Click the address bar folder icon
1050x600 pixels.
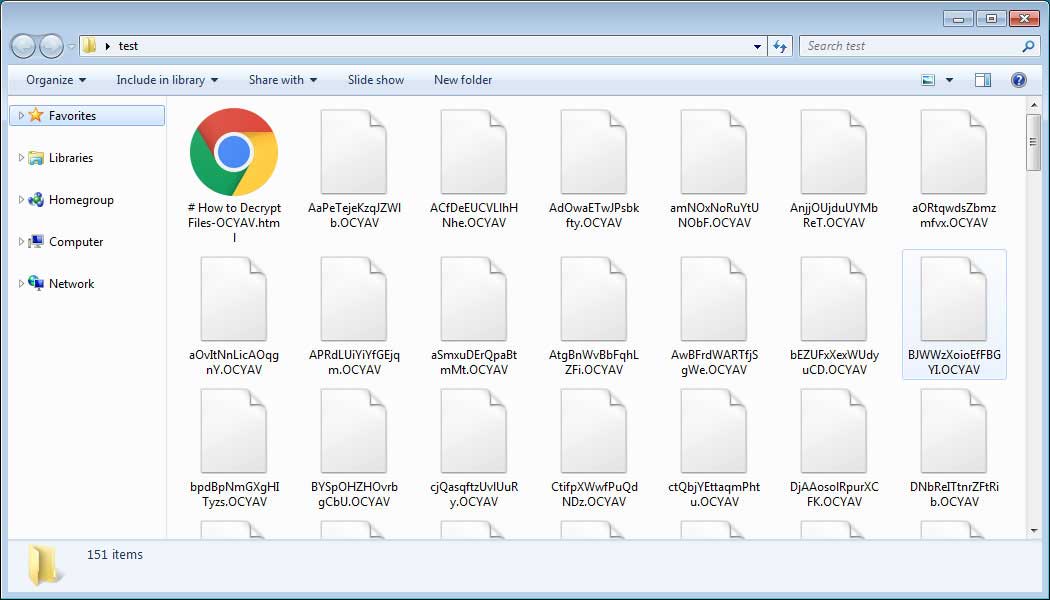(x=89, y=46)
